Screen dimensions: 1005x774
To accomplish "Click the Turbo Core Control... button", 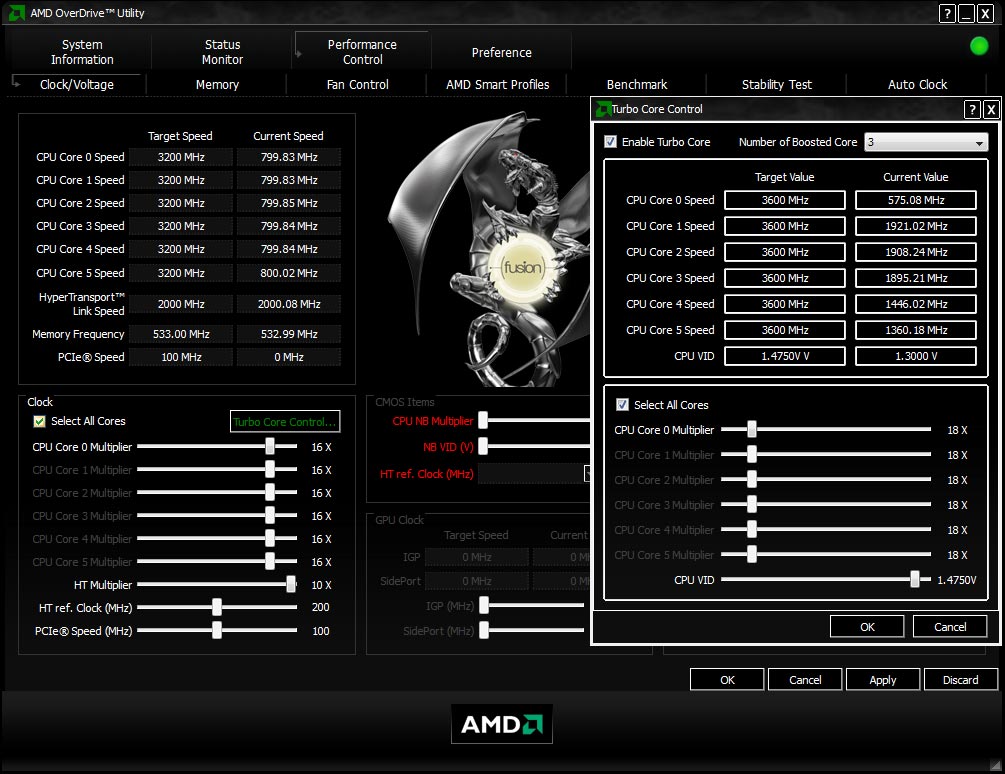I will 285,422.
